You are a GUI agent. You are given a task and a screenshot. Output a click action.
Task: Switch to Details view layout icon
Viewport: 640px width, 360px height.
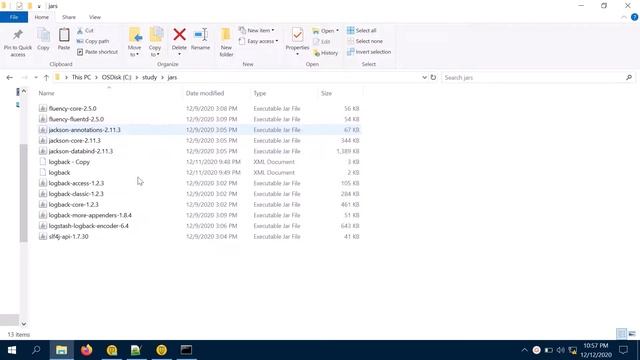coord(621,334)
